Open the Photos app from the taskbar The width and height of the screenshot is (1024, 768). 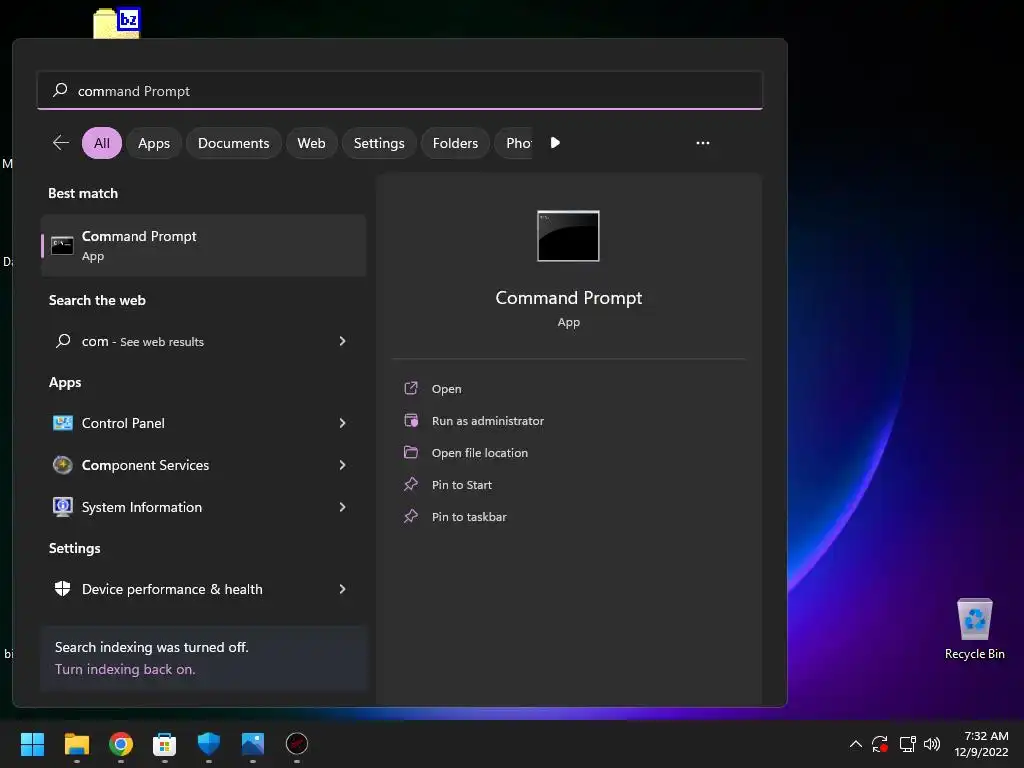coord(253,744)
